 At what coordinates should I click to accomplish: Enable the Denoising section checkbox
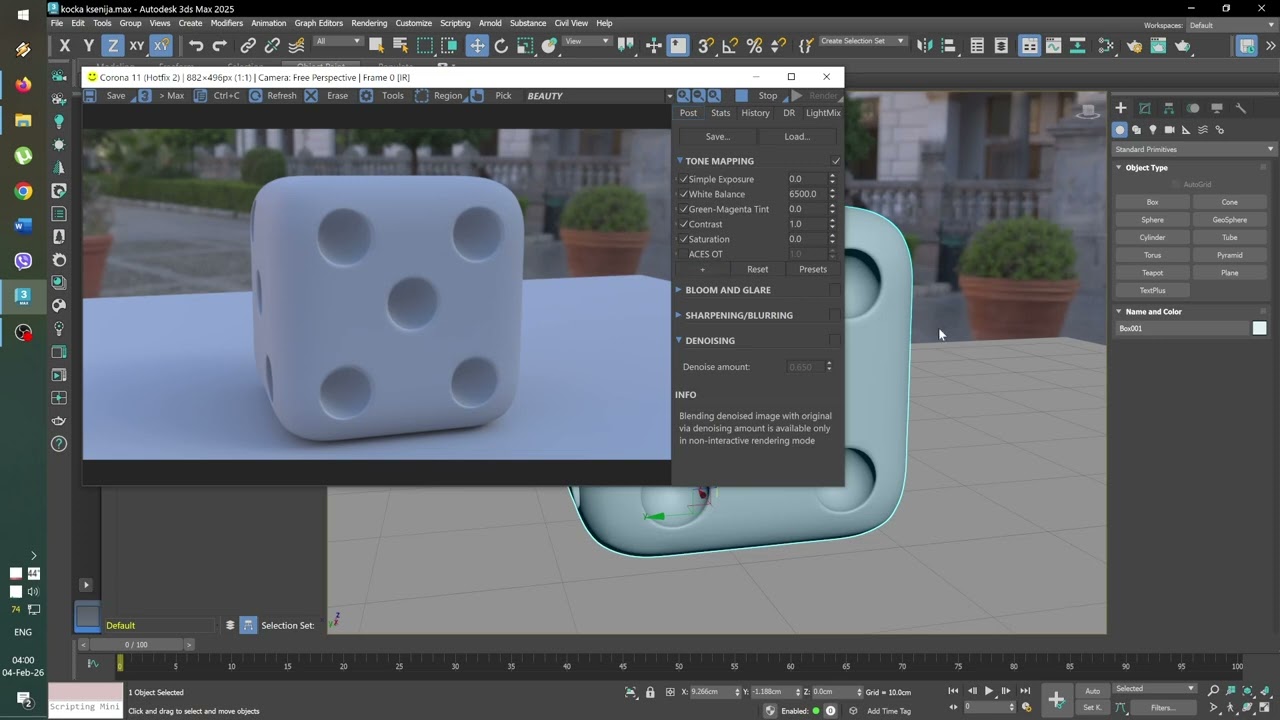tap(835, 340)
